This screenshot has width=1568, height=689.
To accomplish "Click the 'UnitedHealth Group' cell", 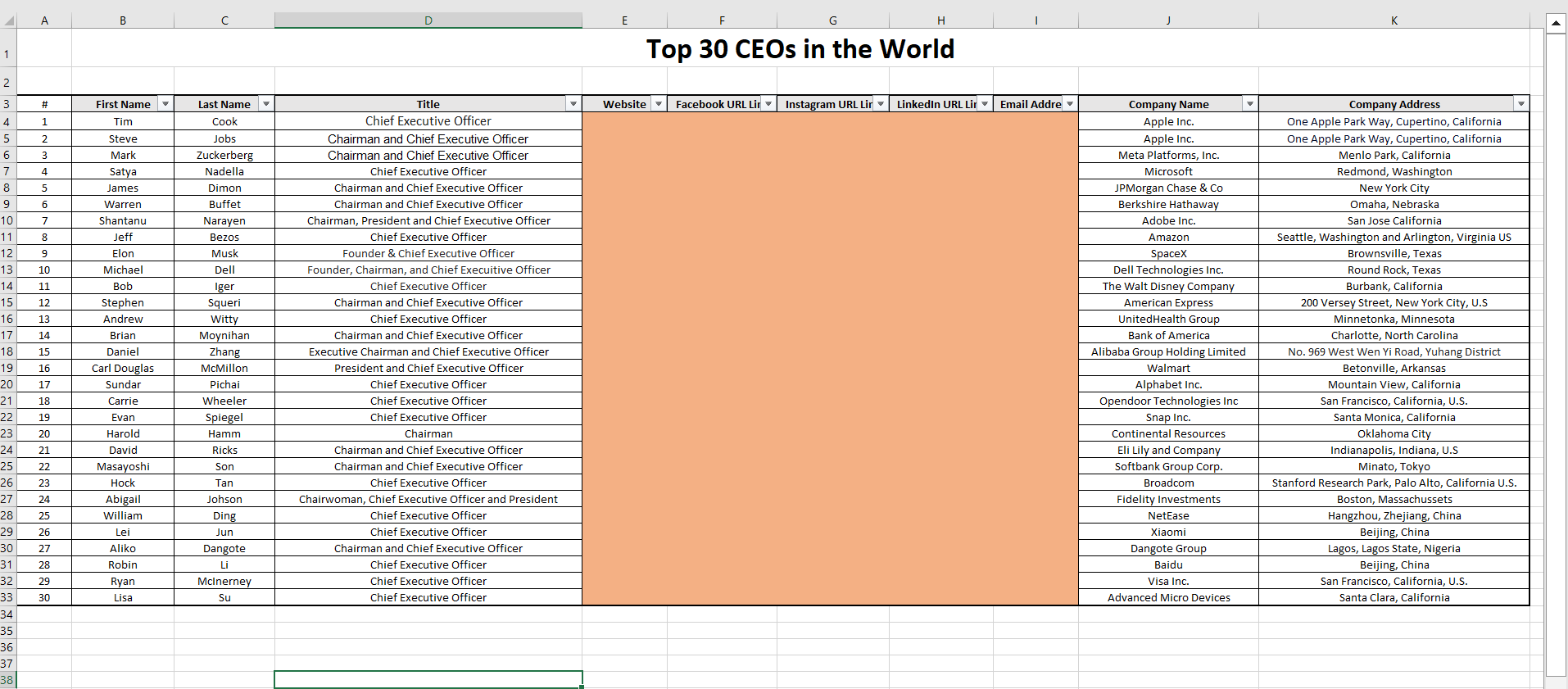I will 1168,319.
